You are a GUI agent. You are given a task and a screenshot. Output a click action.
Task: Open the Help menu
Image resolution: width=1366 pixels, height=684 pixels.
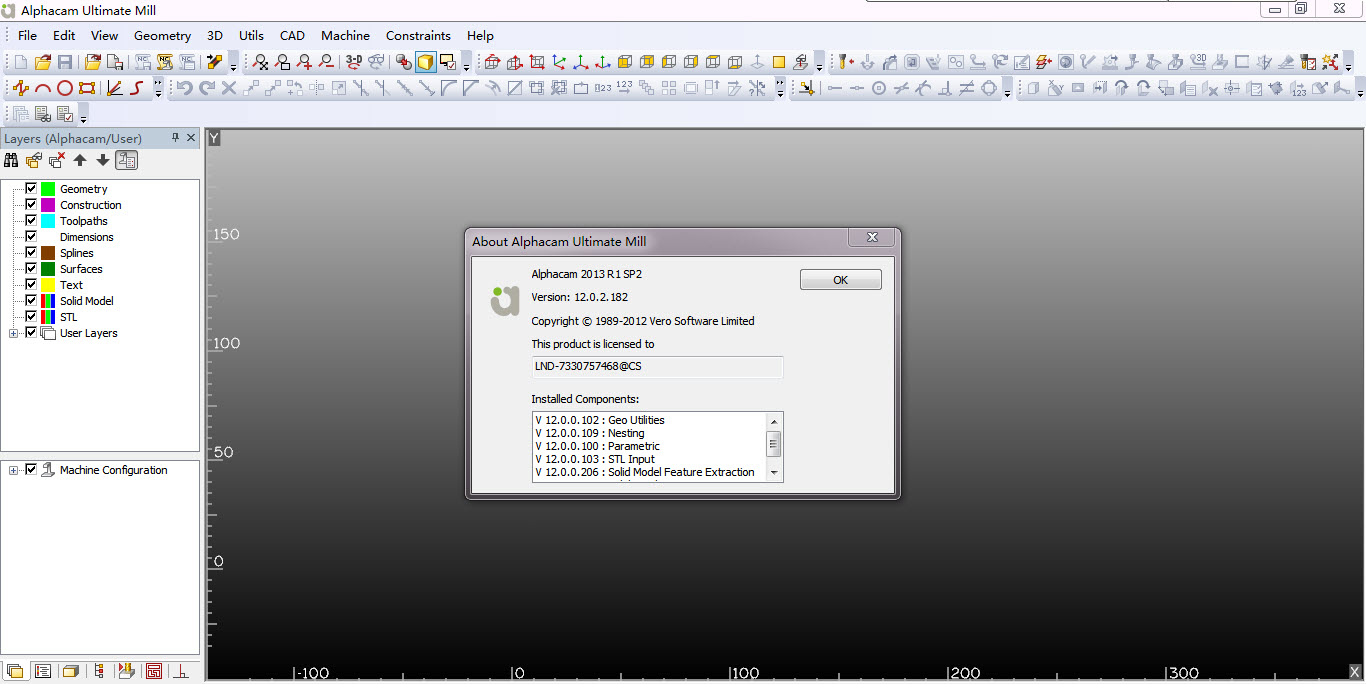[x=480, y=35]
